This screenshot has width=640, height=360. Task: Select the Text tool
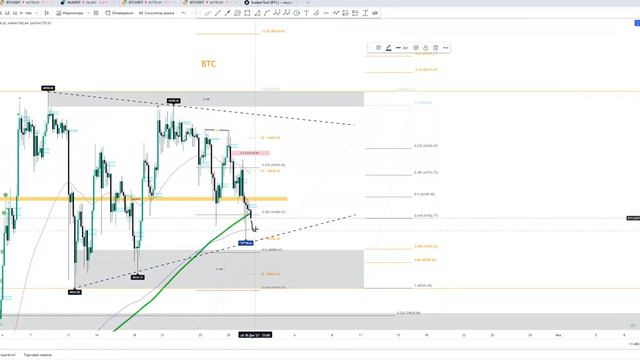click(306, 13)
